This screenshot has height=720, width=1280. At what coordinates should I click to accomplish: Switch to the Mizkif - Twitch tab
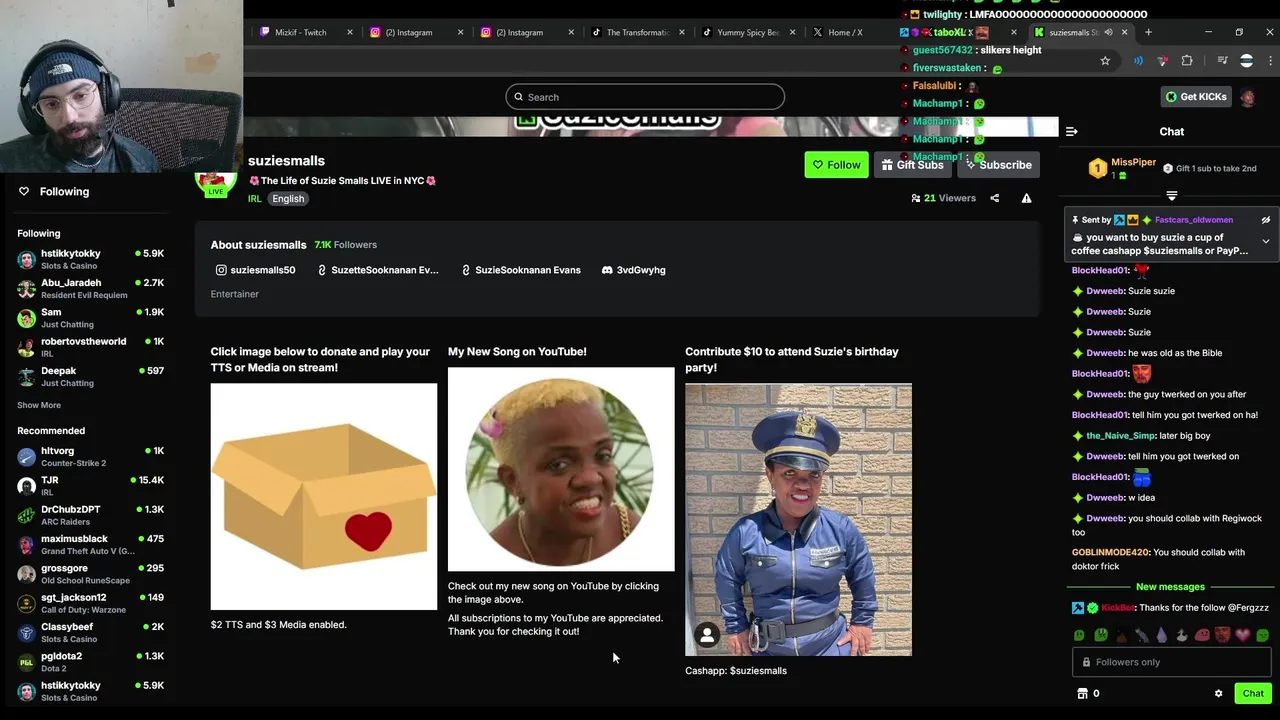pyautogui.click(x=300, y=32)
